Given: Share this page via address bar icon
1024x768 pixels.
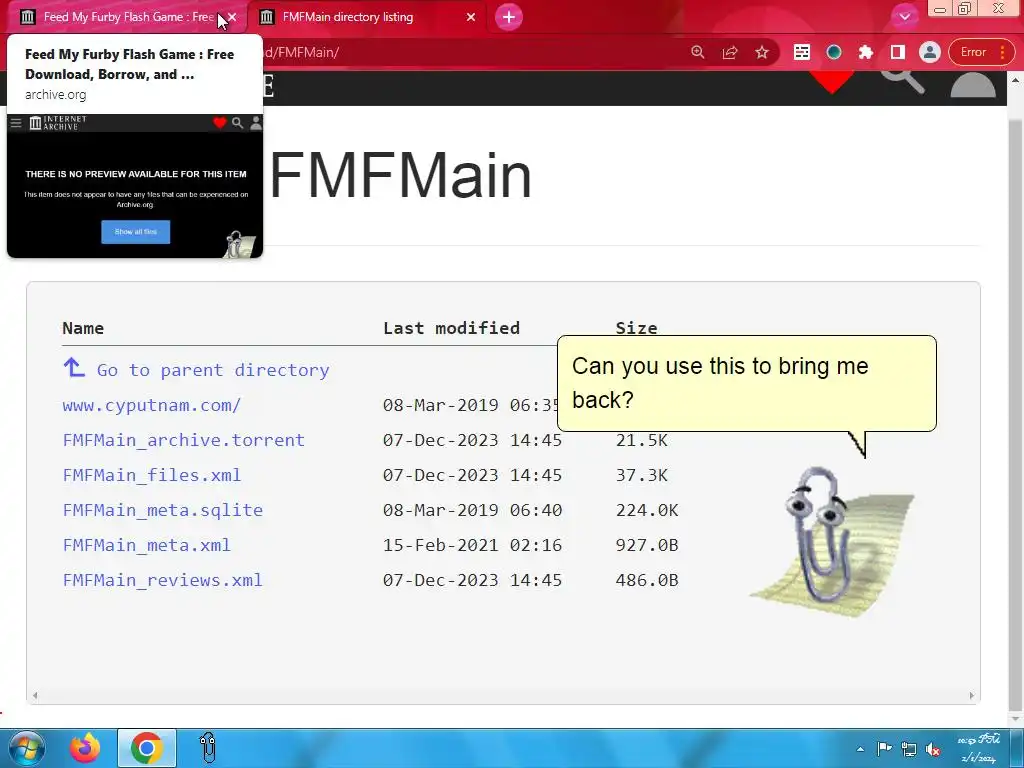Looking at the screenshot, I should [729, 52].
